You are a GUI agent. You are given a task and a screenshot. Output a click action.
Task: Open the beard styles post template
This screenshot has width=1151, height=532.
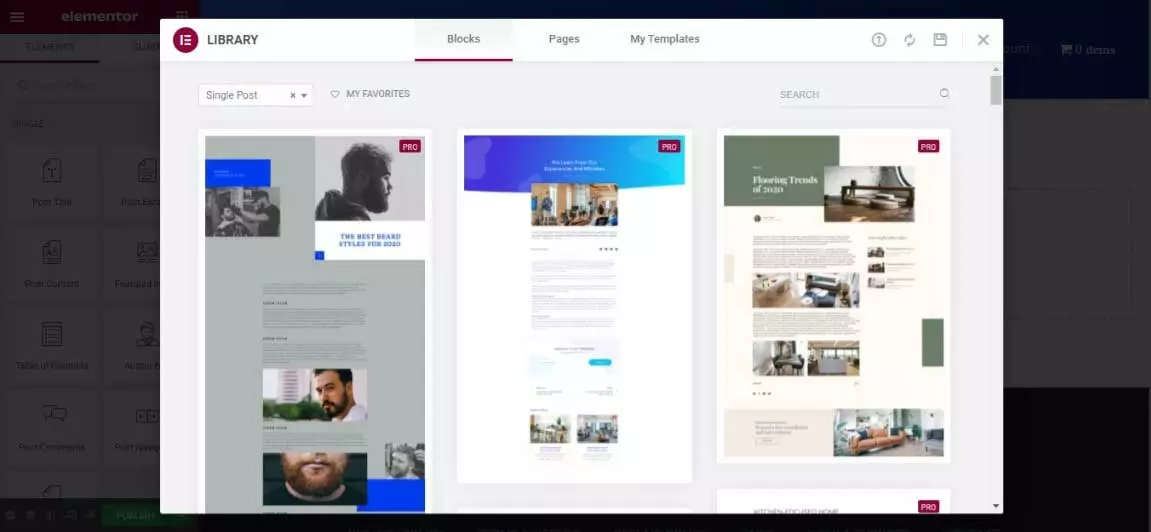[x=315, y=323]
